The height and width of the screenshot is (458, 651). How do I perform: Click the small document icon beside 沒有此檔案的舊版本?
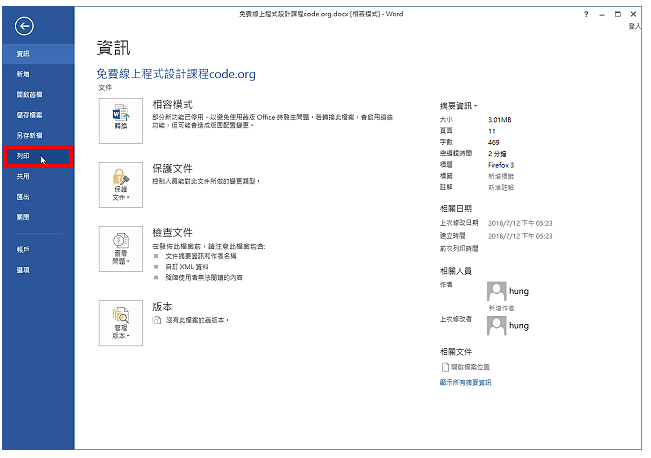pos(157,320)
